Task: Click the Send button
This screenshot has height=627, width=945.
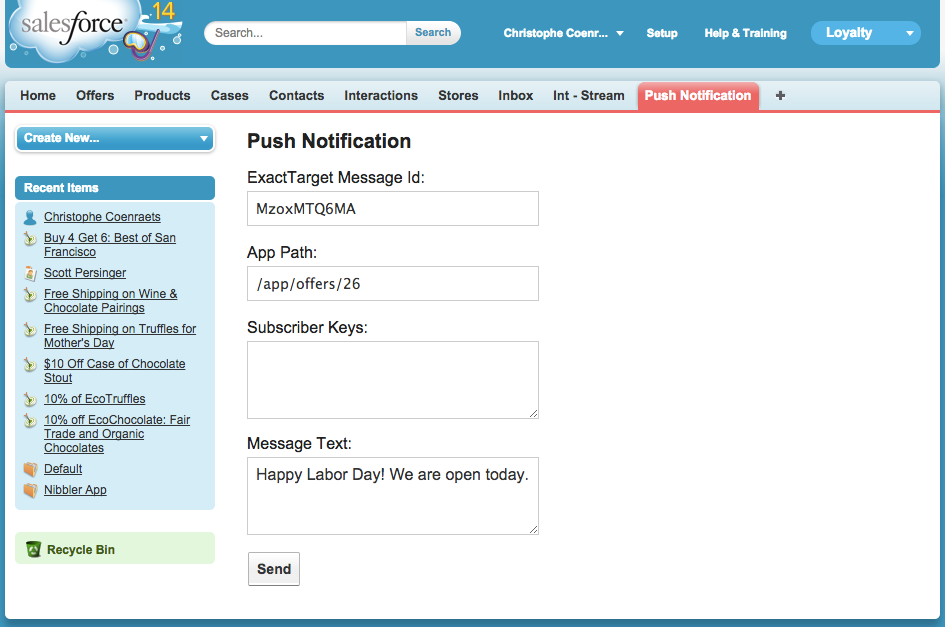Action: (274, 569)
